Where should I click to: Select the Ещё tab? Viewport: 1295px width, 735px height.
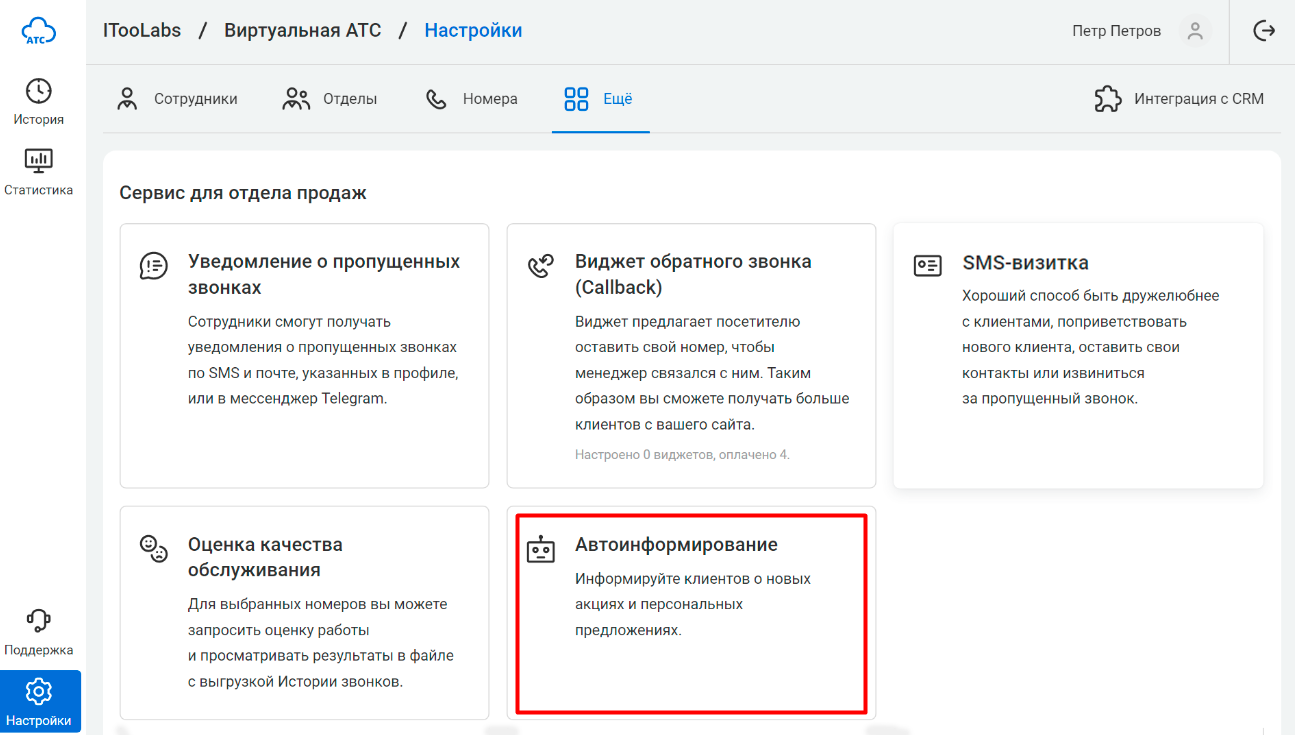[599, 99]
